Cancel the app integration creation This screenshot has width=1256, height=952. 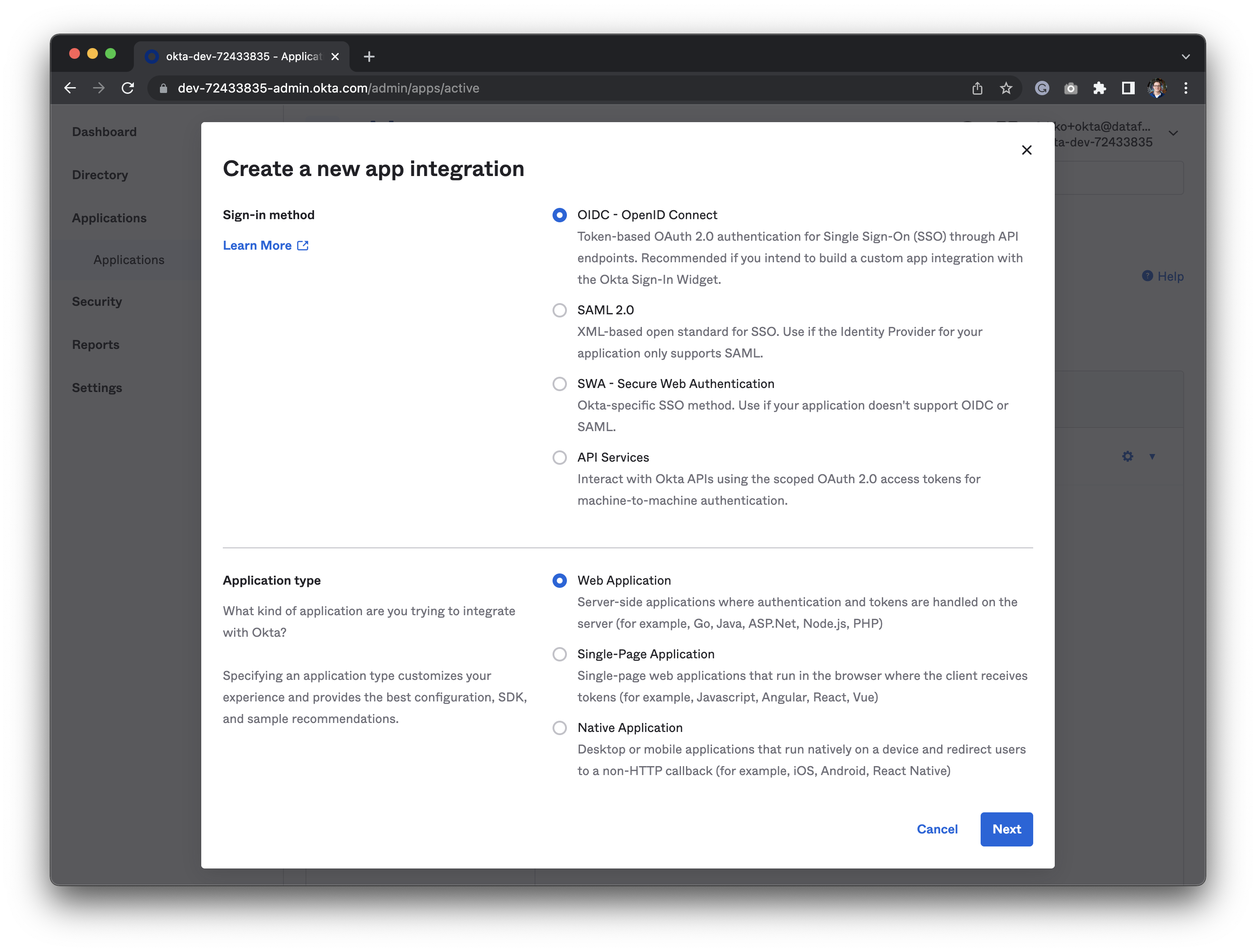pyautogui.click(x=937, y=829)
